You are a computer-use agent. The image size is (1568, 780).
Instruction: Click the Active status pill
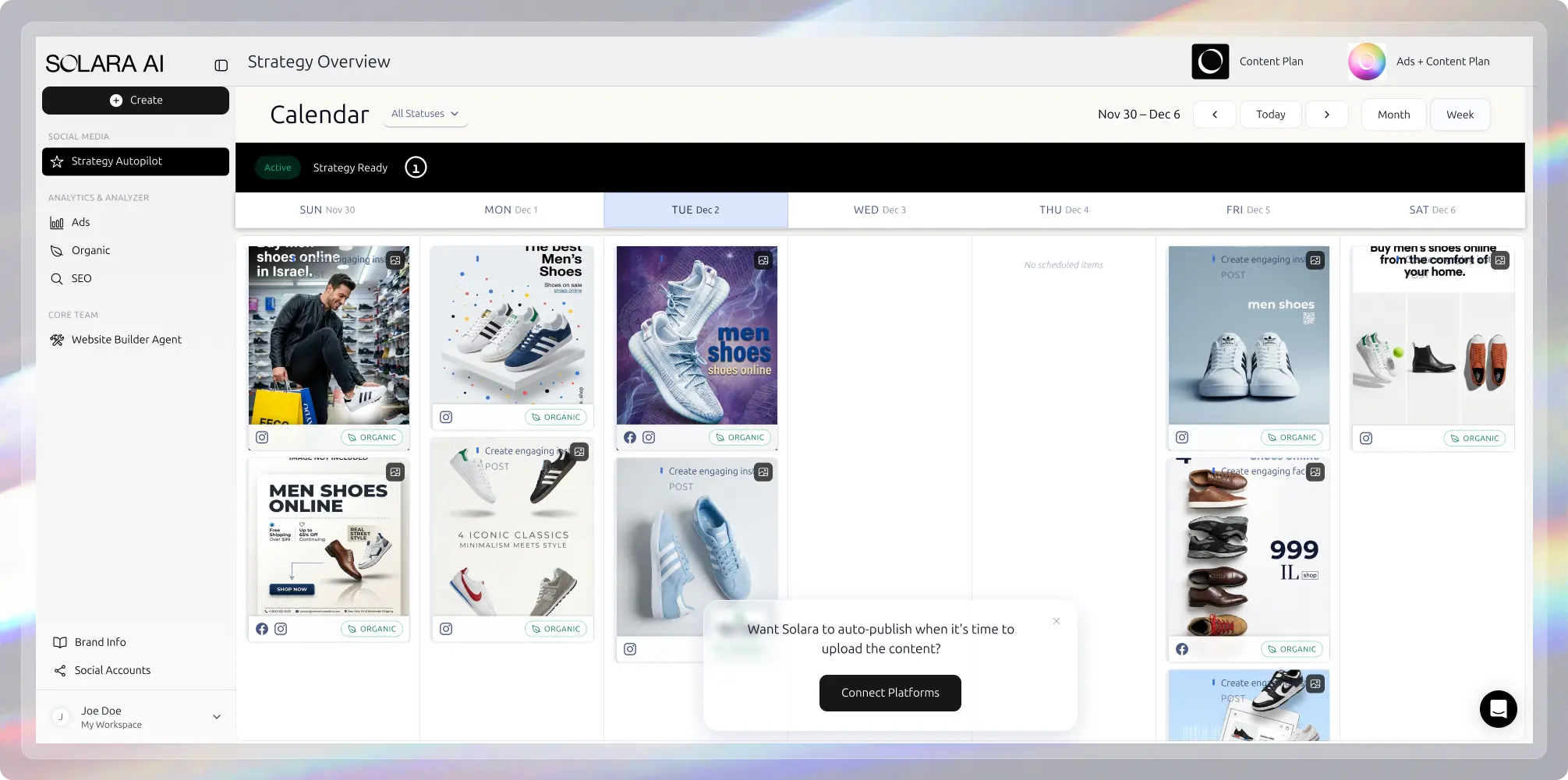coord(278,168)
